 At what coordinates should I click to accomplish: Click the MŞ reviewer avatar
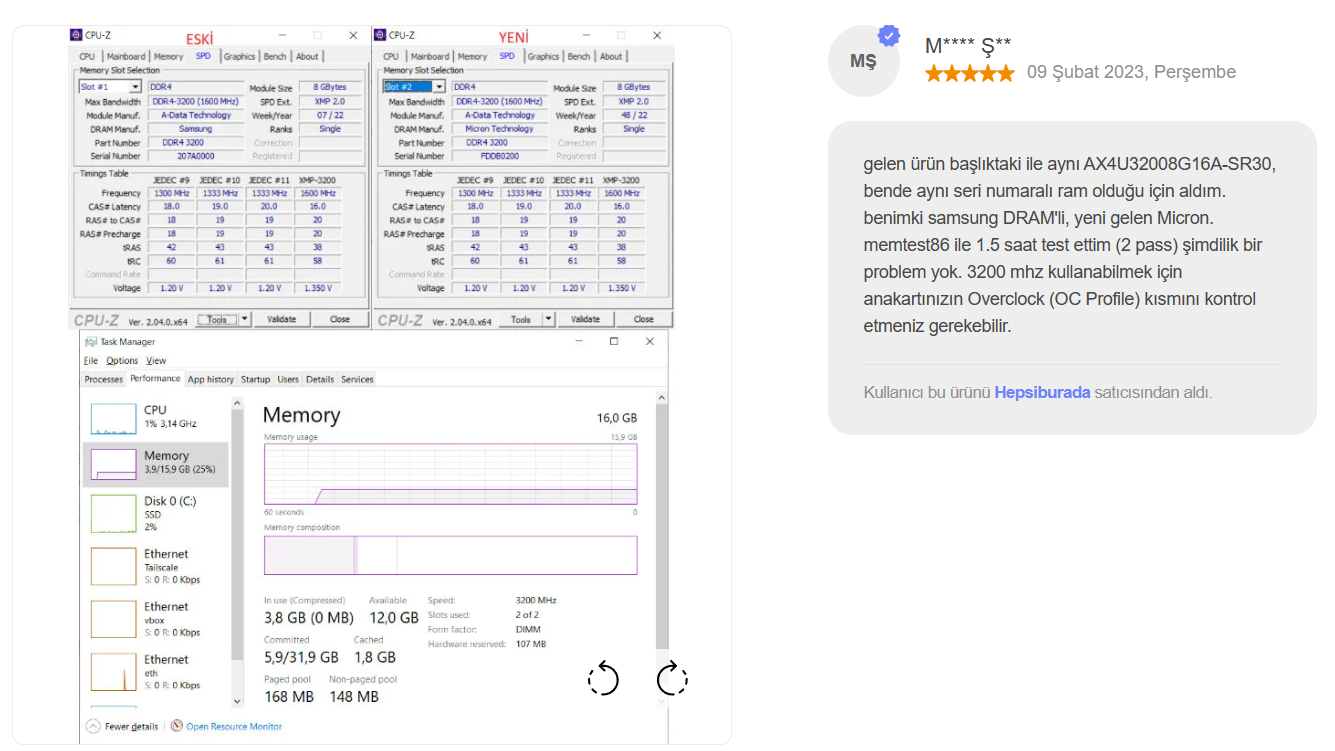point(863,61)
